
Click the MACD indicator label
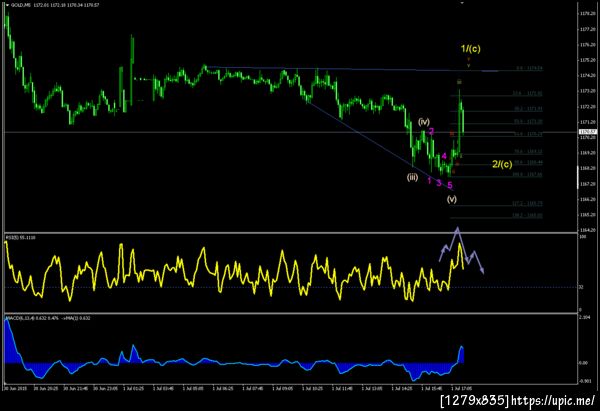[48, 318]
